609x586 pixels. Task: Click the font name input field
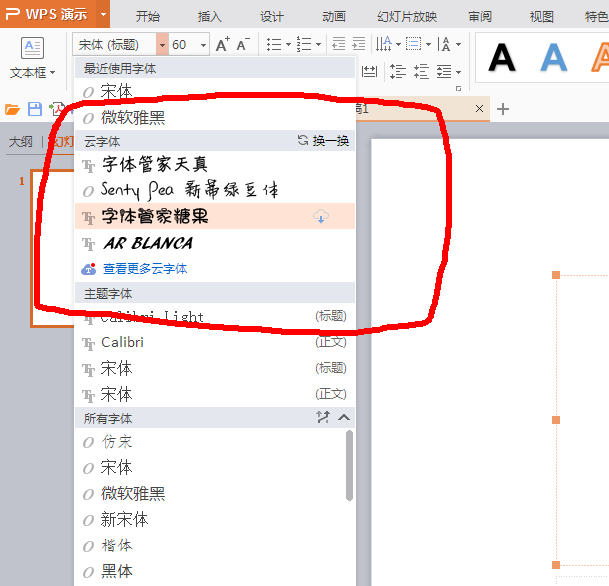pyautogui.click(x=115, y=45)
